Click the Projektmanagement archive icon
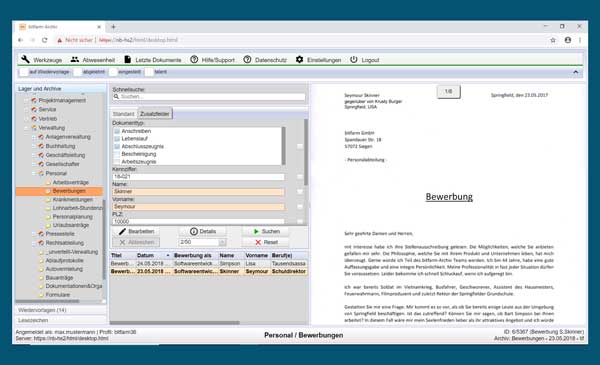 tap(34, 100)
